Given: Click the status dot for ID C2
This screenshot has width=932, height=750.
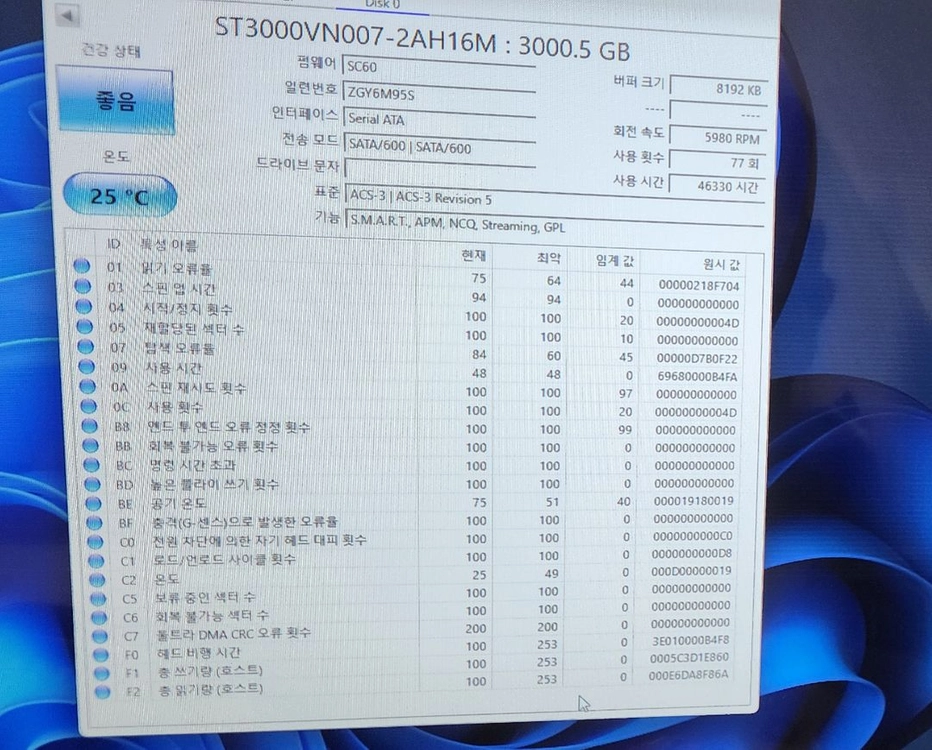Looking at the screenshot, I should (97, 580).
